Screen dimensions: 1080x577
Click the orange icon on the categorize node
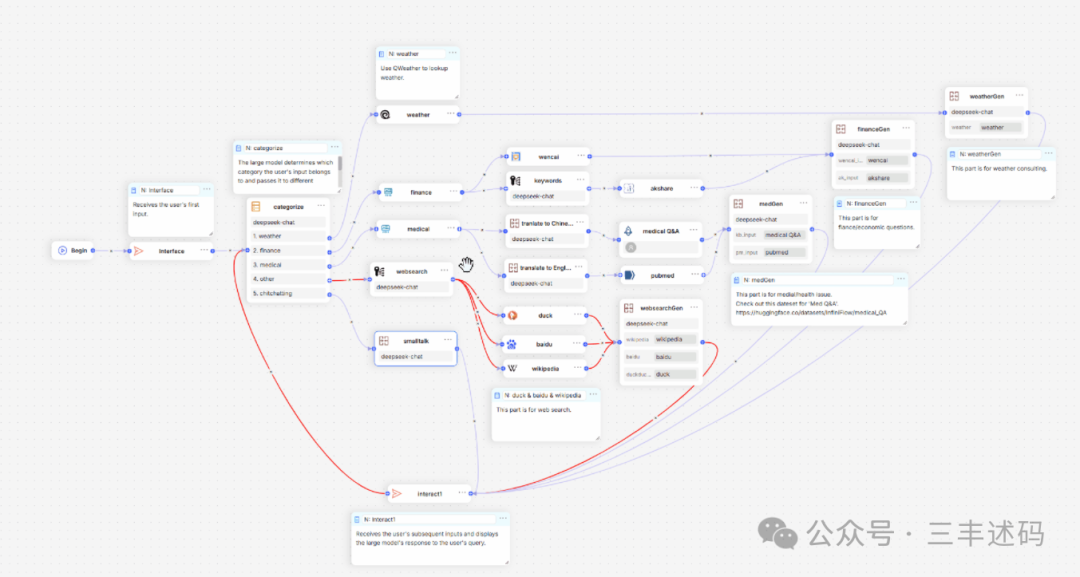(x=256, y=207)
